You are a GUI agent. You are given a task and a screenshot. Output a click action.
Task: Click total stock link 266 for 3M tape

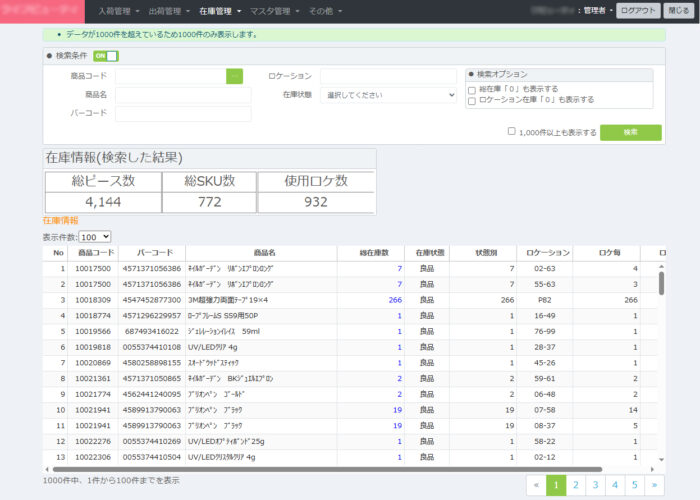[394, 299]
